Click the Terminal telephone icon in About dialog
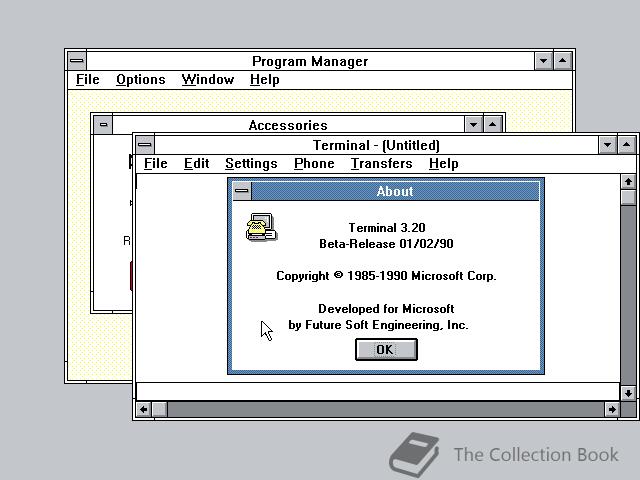Screen dimensions: 640x480 261,227
